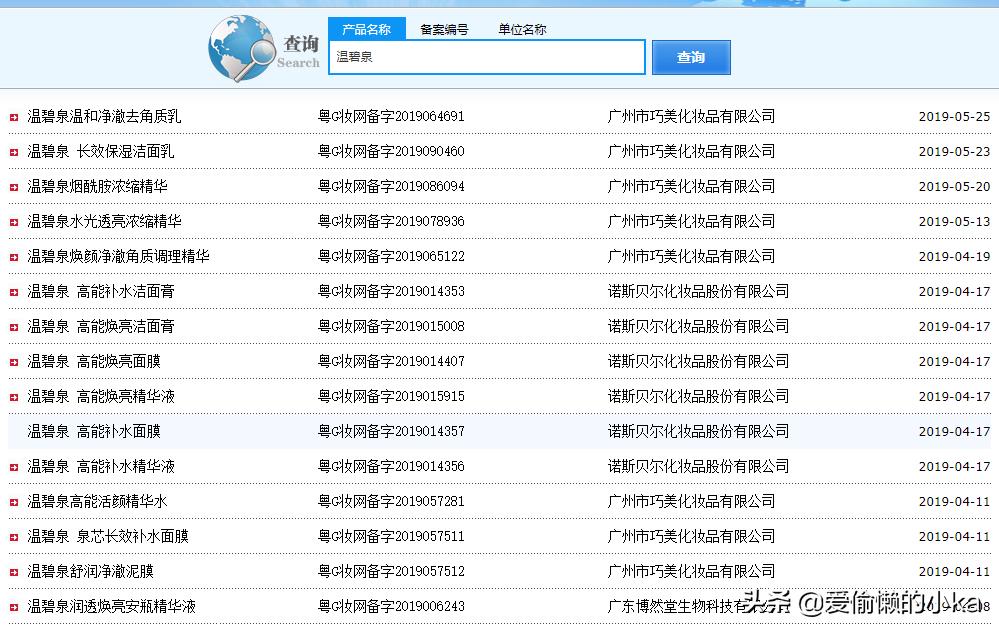Click filing number 粤G妆网备字2019014353
The height and width of the screenshot is (633, 999).
(x=389, y=291)
